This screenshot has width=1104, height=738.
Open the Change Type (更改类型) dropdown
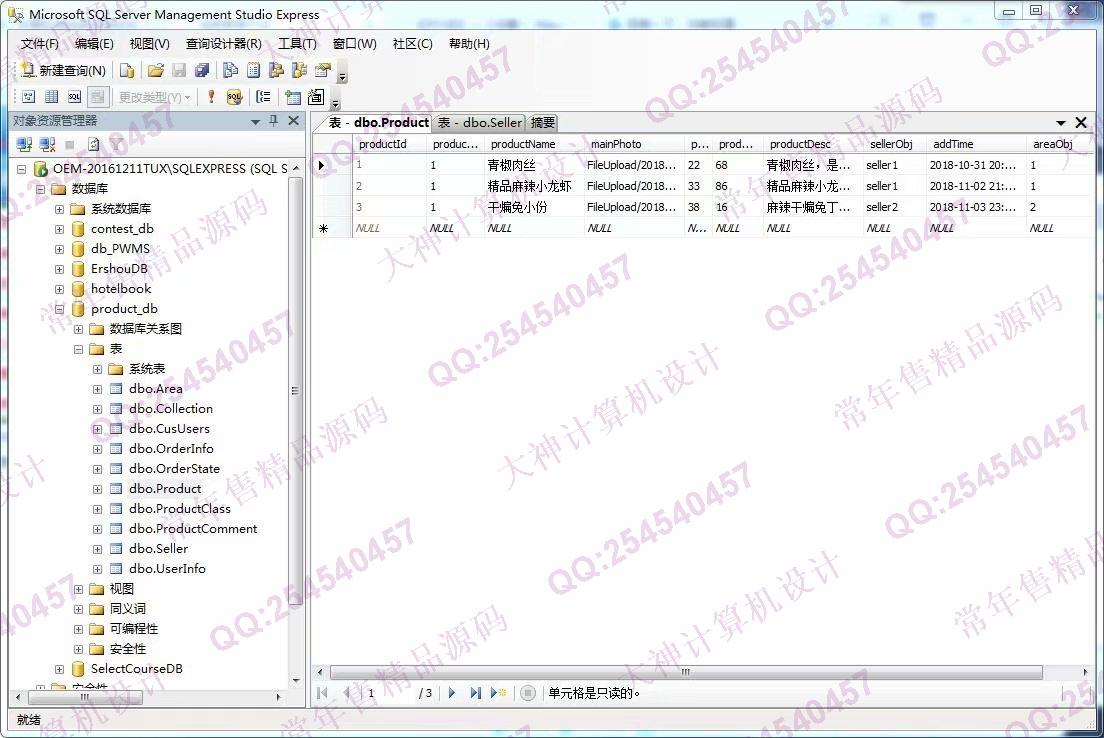coord(154,97)
